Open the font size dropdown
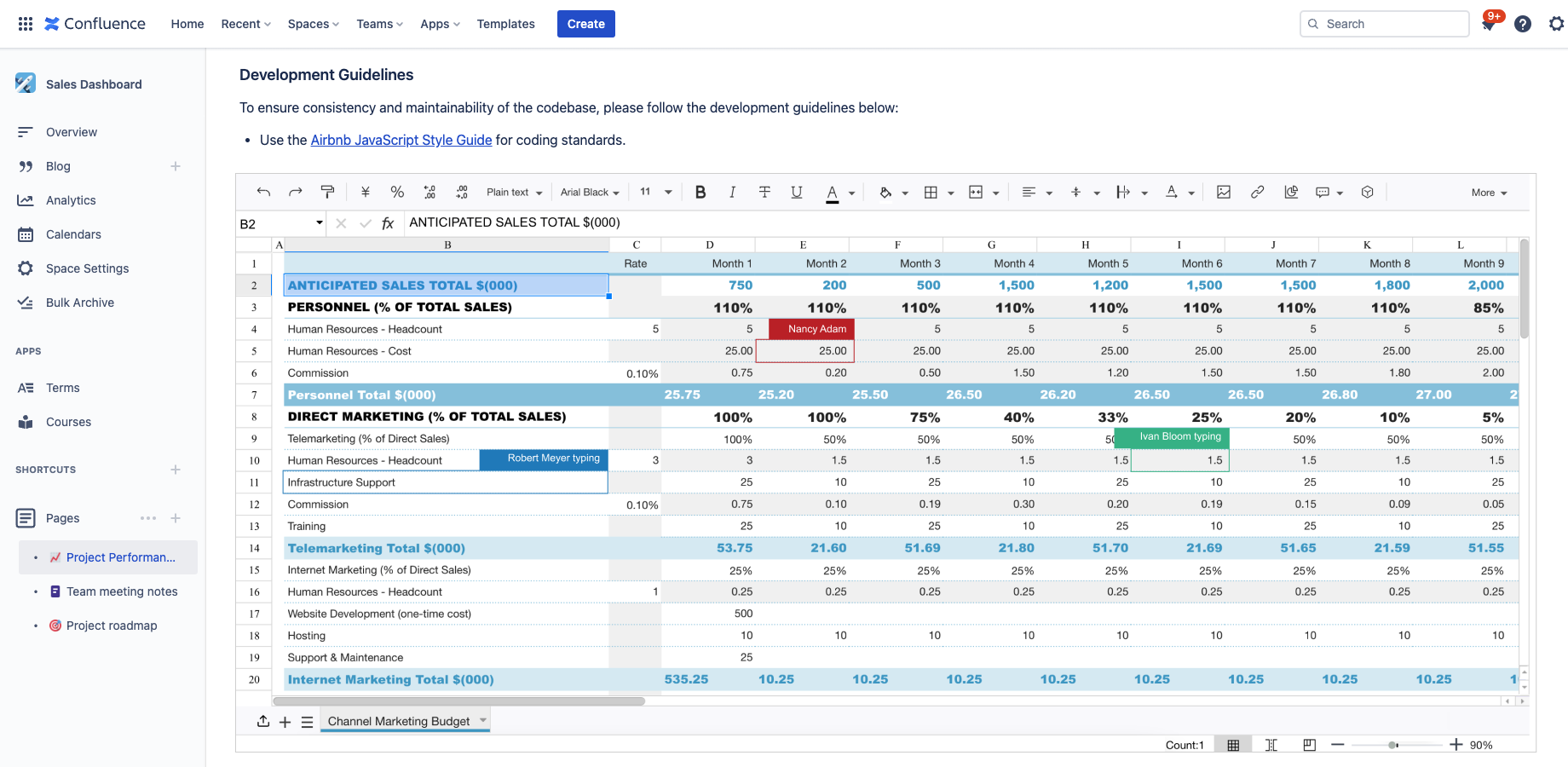Viewport: 1568px width, 767px height. point(654,192)
